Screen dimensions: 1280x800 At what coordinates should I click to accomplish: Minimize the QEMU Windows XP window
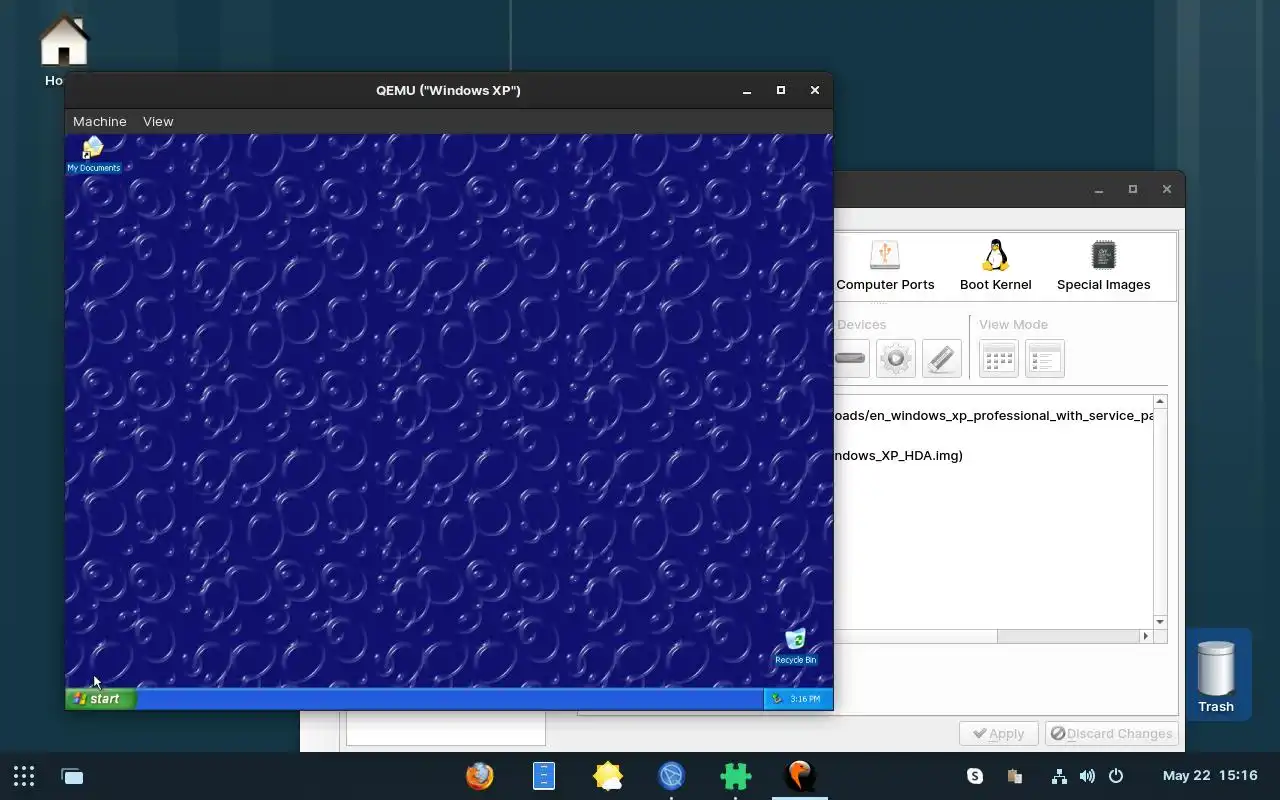click(x=747, y=90)
